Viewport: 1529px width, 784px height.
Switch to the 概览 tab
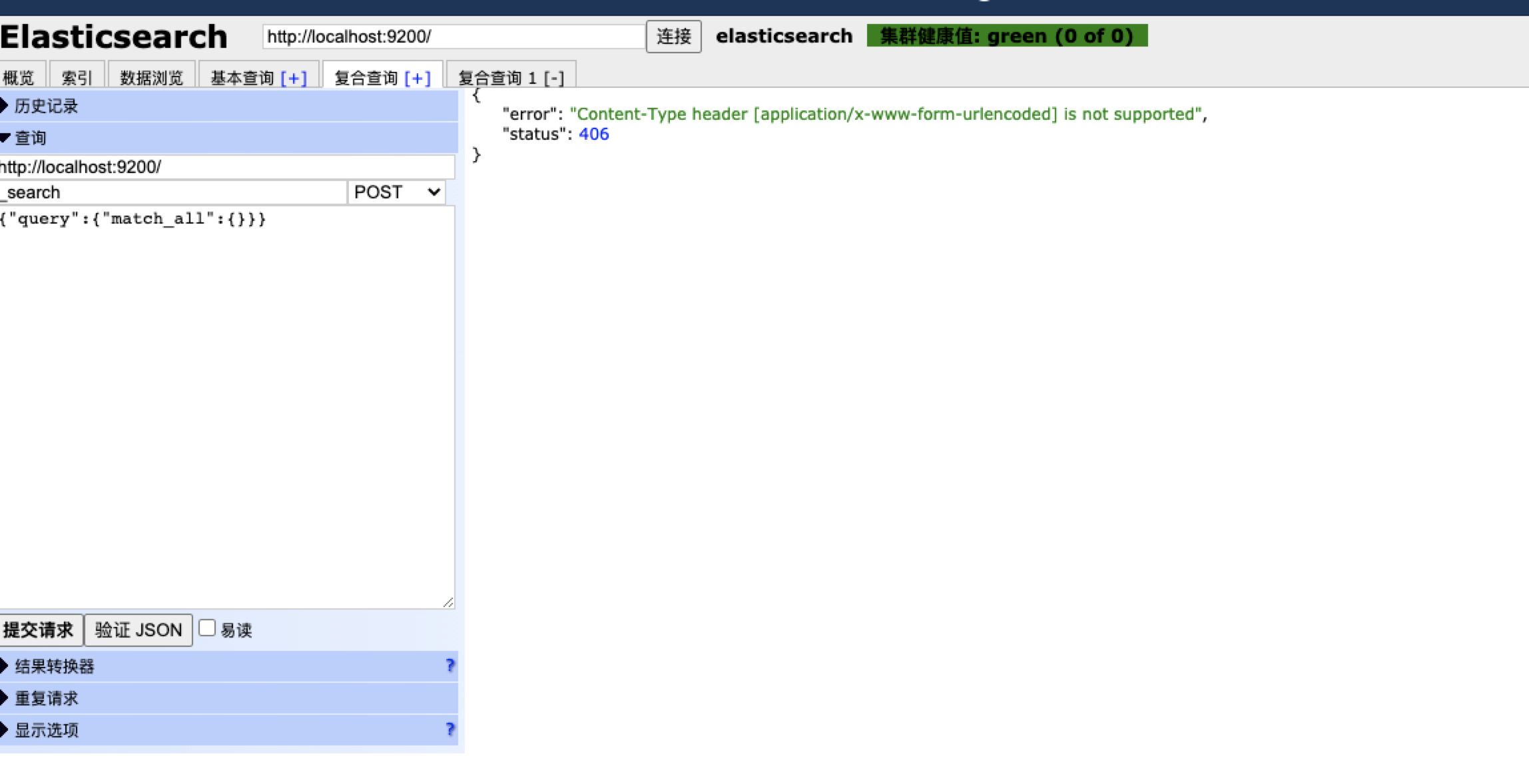(x=19, y=78)
